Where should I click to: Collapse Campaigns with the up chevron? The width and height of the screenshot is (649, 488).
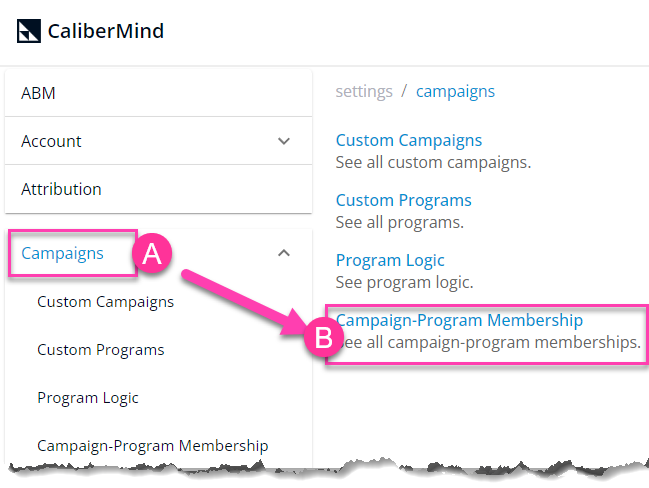pyautogui.click(x=284, y=253)
